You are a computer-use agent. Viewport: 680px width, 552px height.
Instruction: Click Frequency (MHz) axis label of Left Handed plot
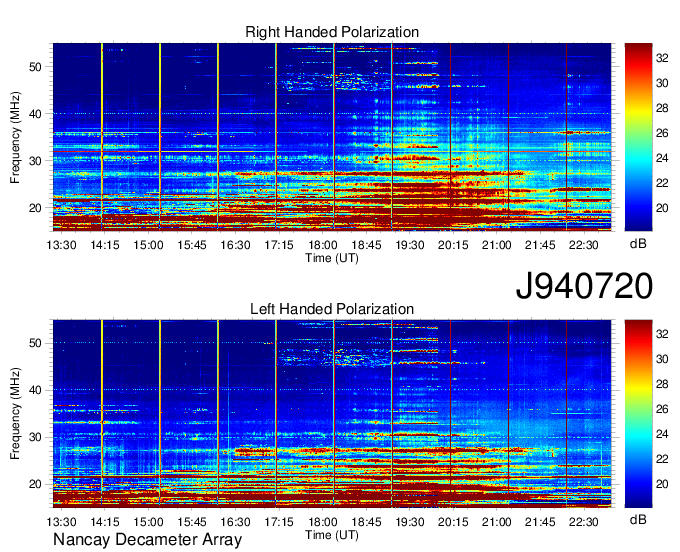(x=15, y=414)
